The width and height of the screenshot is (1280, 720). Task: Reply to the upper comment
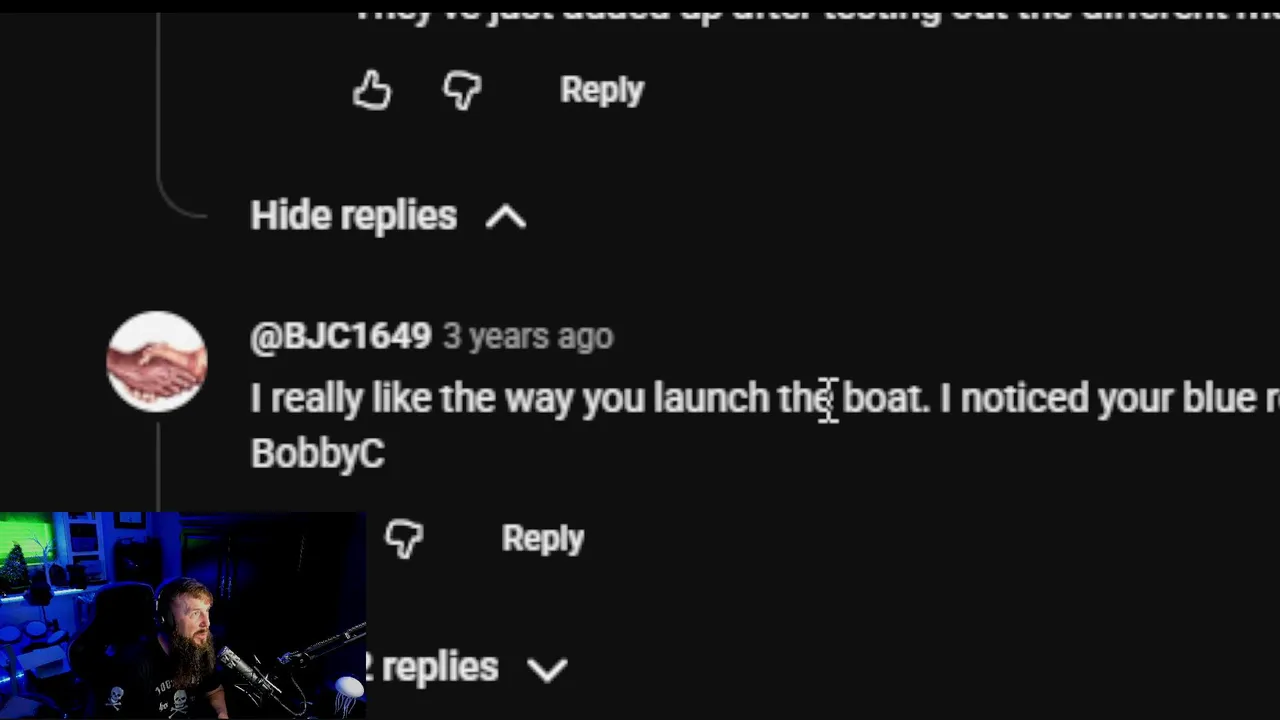(602, 90)
